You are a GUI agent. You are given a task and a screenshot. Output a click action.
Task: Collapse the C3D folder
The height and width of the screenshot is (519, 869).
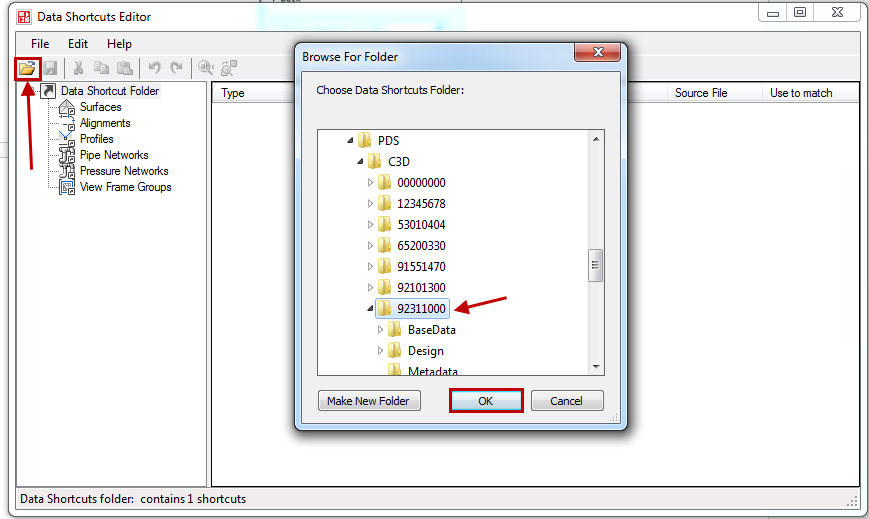coord(360,162)
